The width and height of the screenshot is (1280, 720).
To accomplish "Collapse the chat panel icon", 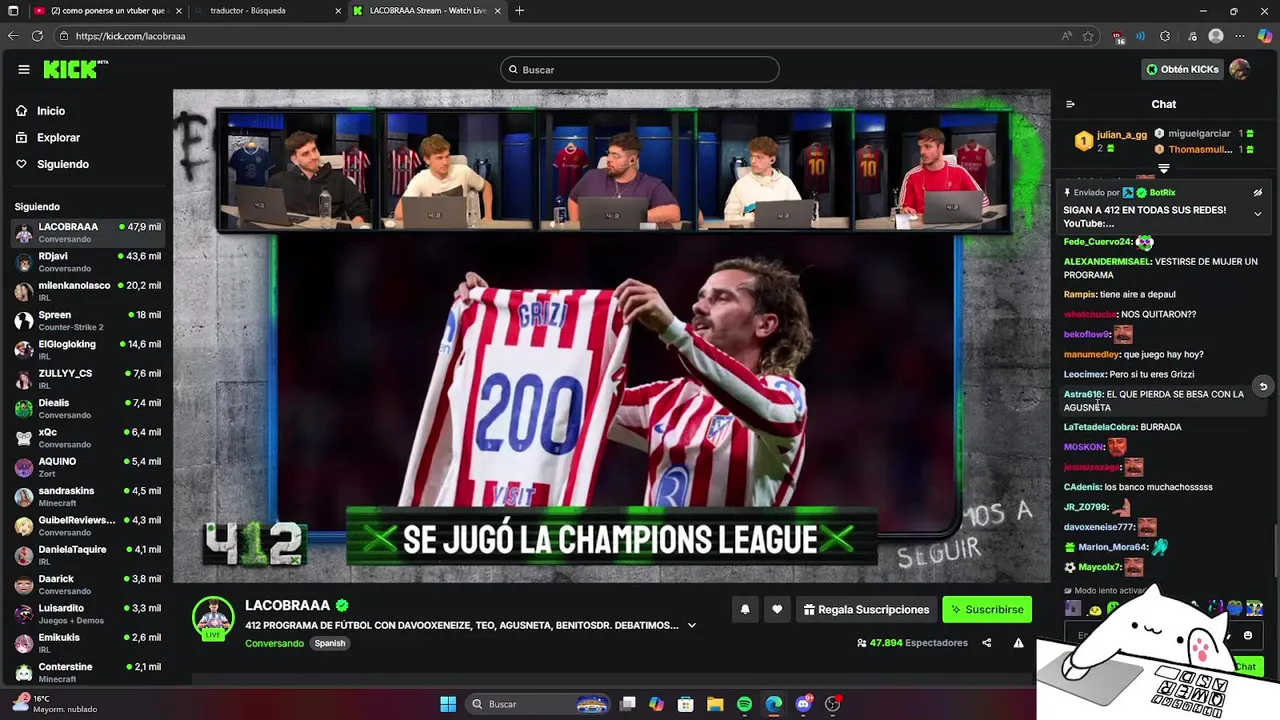I will 1070,104.
